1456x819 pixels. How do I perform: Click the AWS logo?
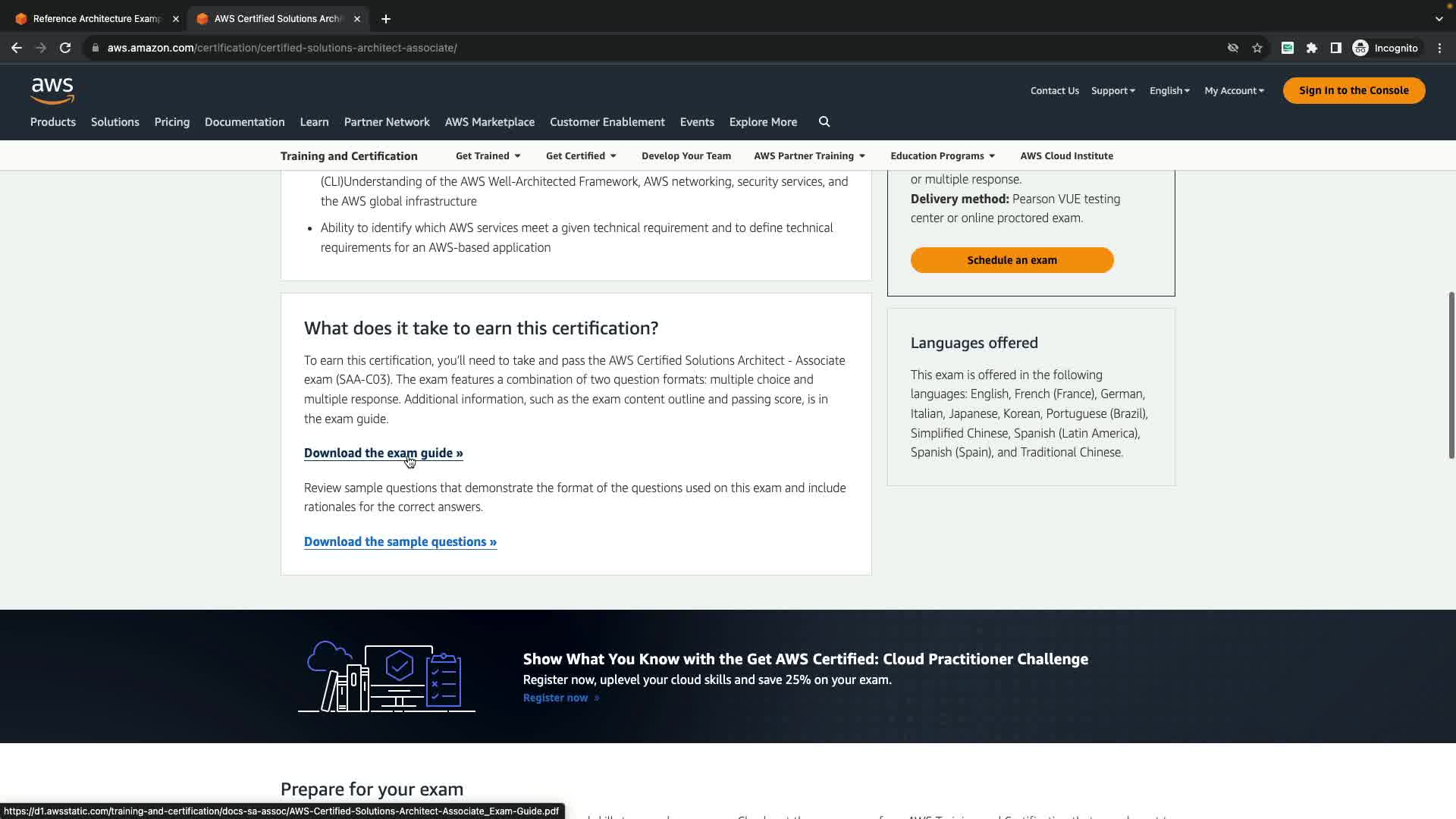click(52, 90)
